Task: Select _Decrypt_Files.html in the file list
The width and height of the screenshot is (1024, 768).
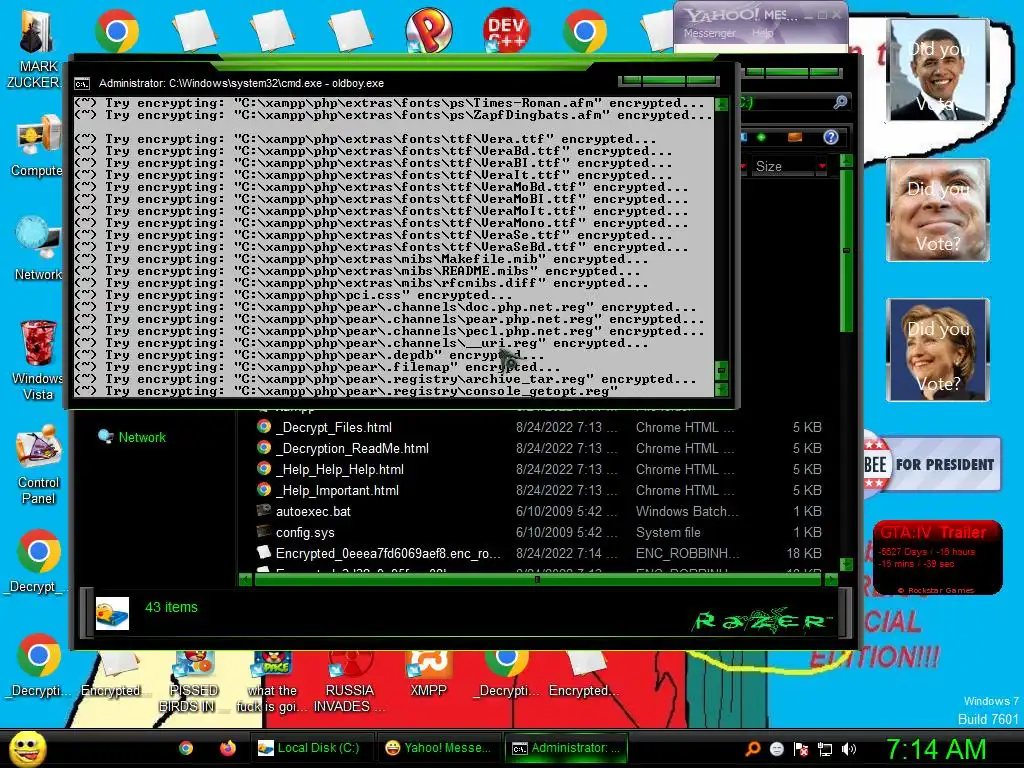Action: tap(539, 427)
